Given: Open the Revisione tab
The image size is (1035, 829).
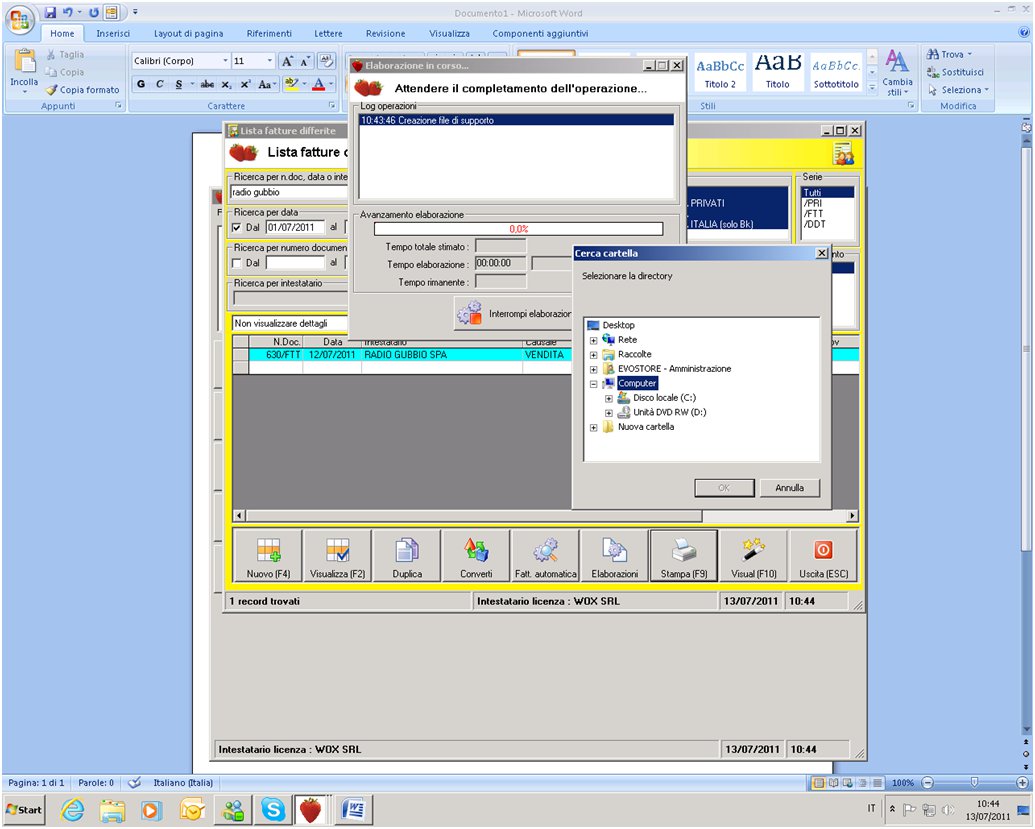Looking at the screenshot, I should tap(385, 34).
